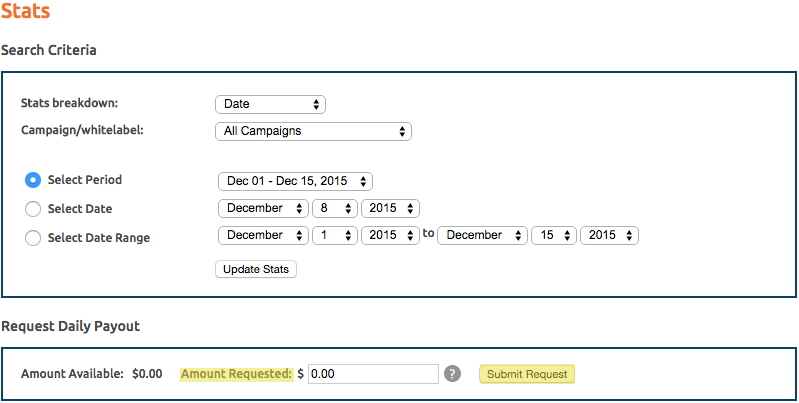
Task: Choose the Select Period radio button
Action: click(33, 180)
